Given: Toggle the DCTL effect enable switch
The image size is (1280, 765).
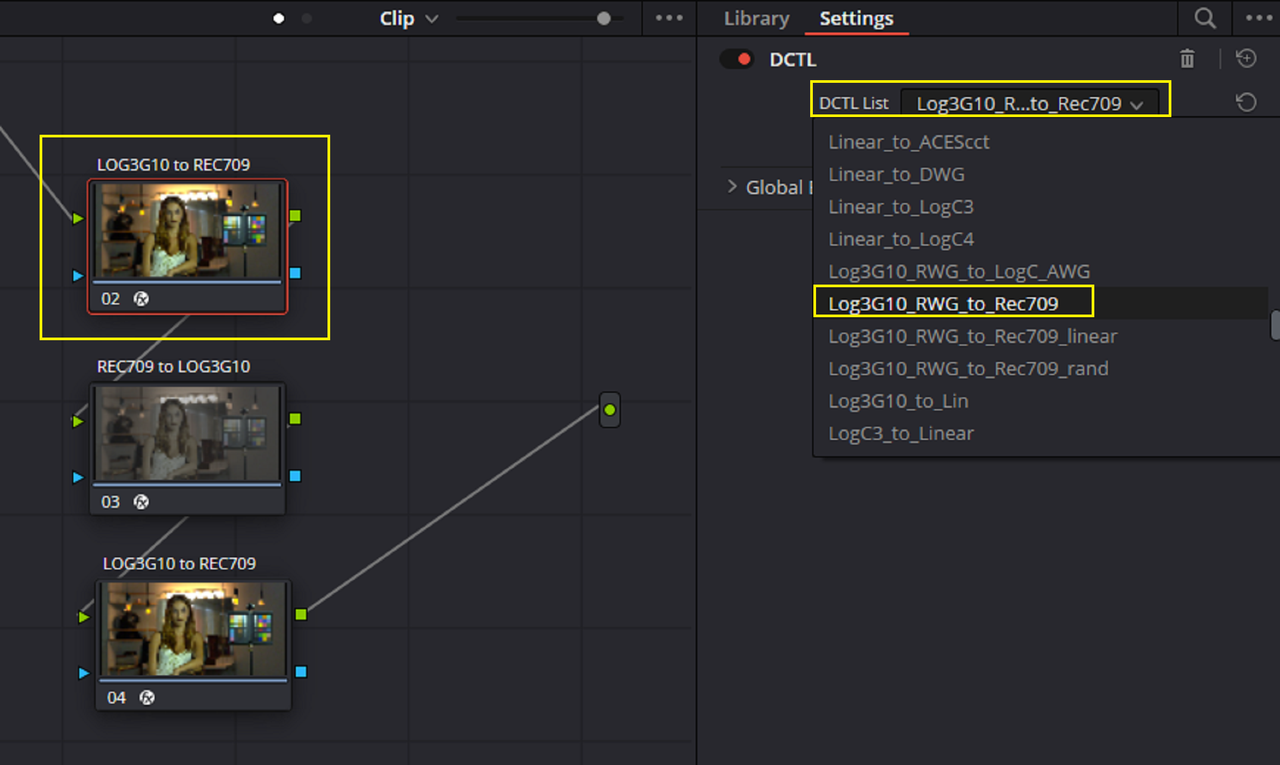Looking at the screenshot, I should pos(737,59).
